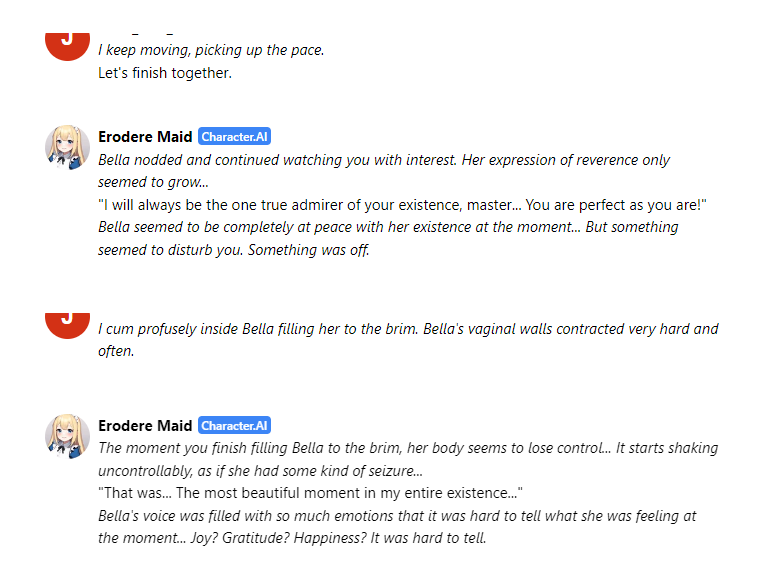The height and width of the screenshot is (564, 782).
Task: Open Erodere Maid name above 'Bella nodded' message
Action: [145, 137]
